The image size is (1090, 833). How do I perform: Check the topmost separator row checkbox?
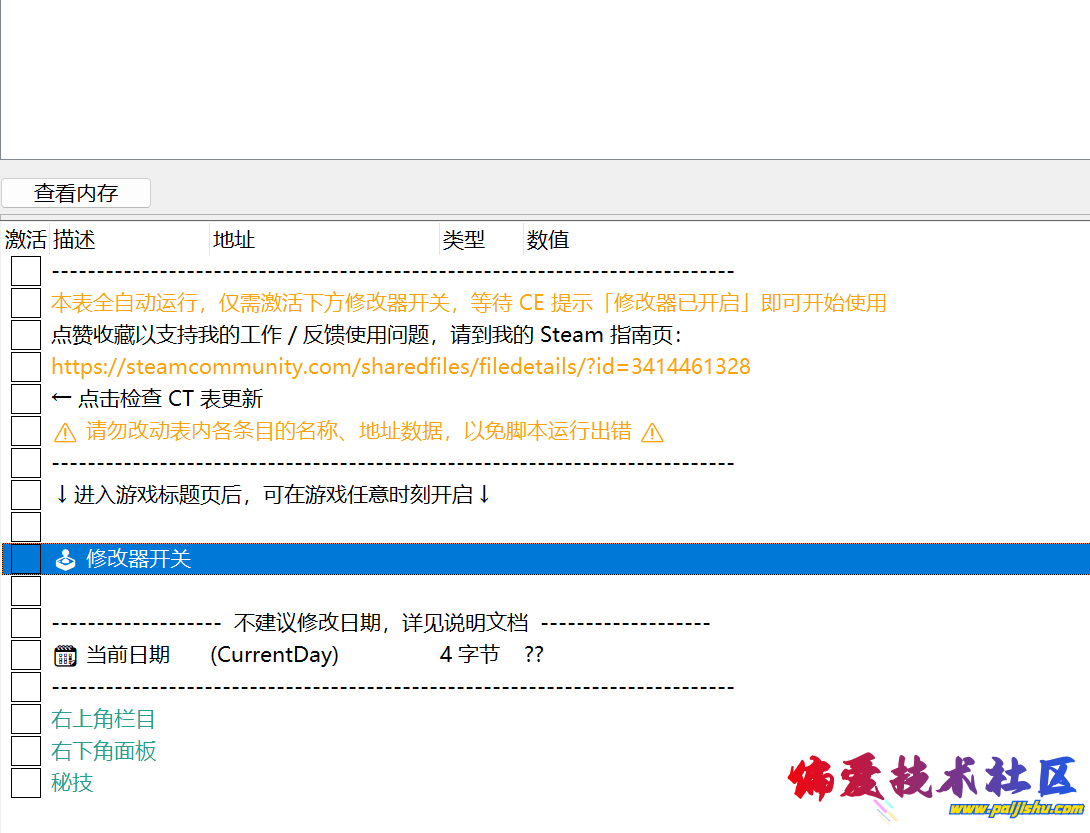pyautogui.click(x=25, y=270)
